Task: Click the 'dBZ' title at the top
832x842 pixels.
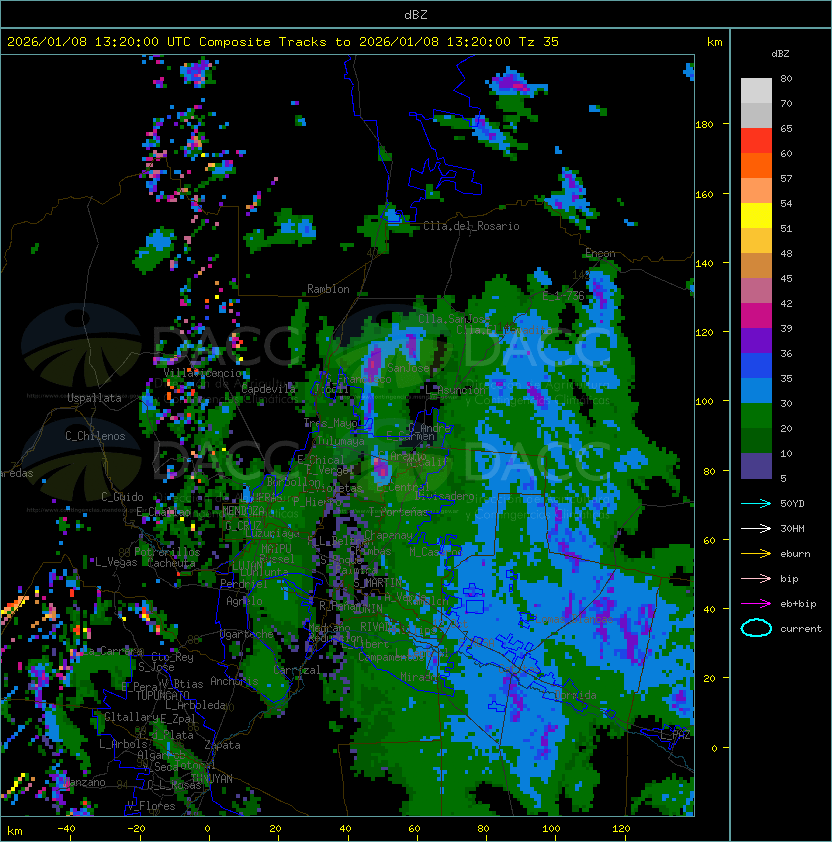Action: coord(416,15)
